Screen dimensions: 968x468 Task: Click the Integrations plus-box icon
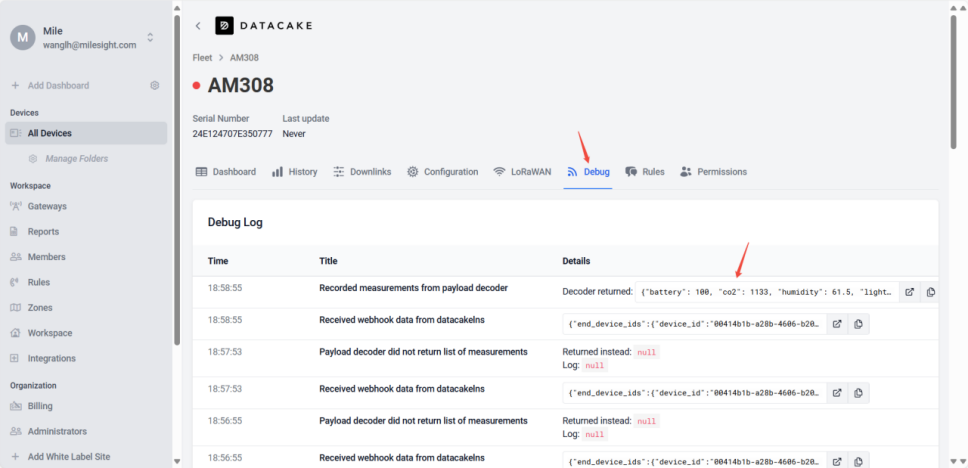click(x=15, y=358)
